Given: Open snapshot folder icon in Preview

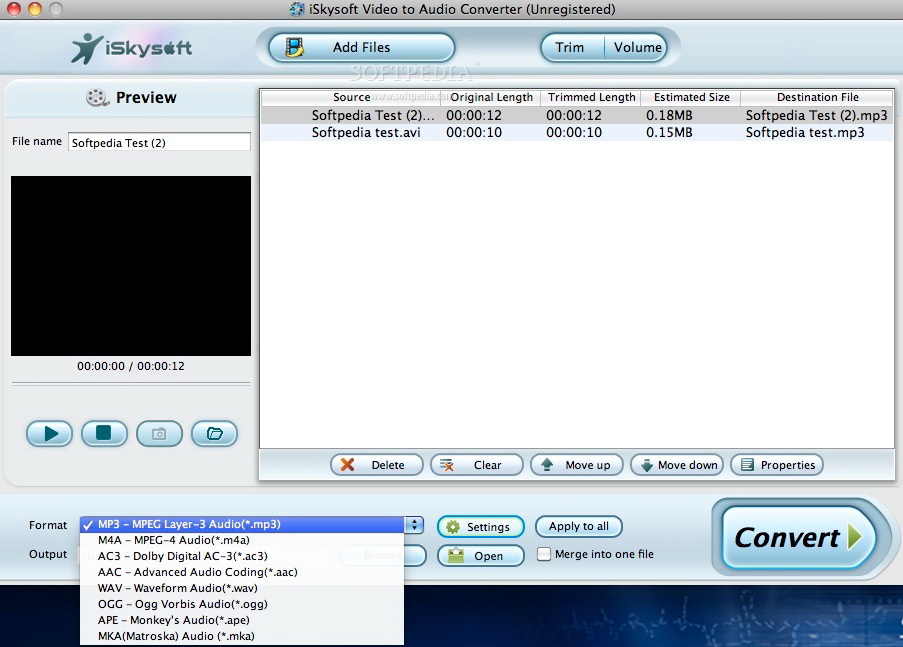Looking at the screenshot, I should coord(214,433).
